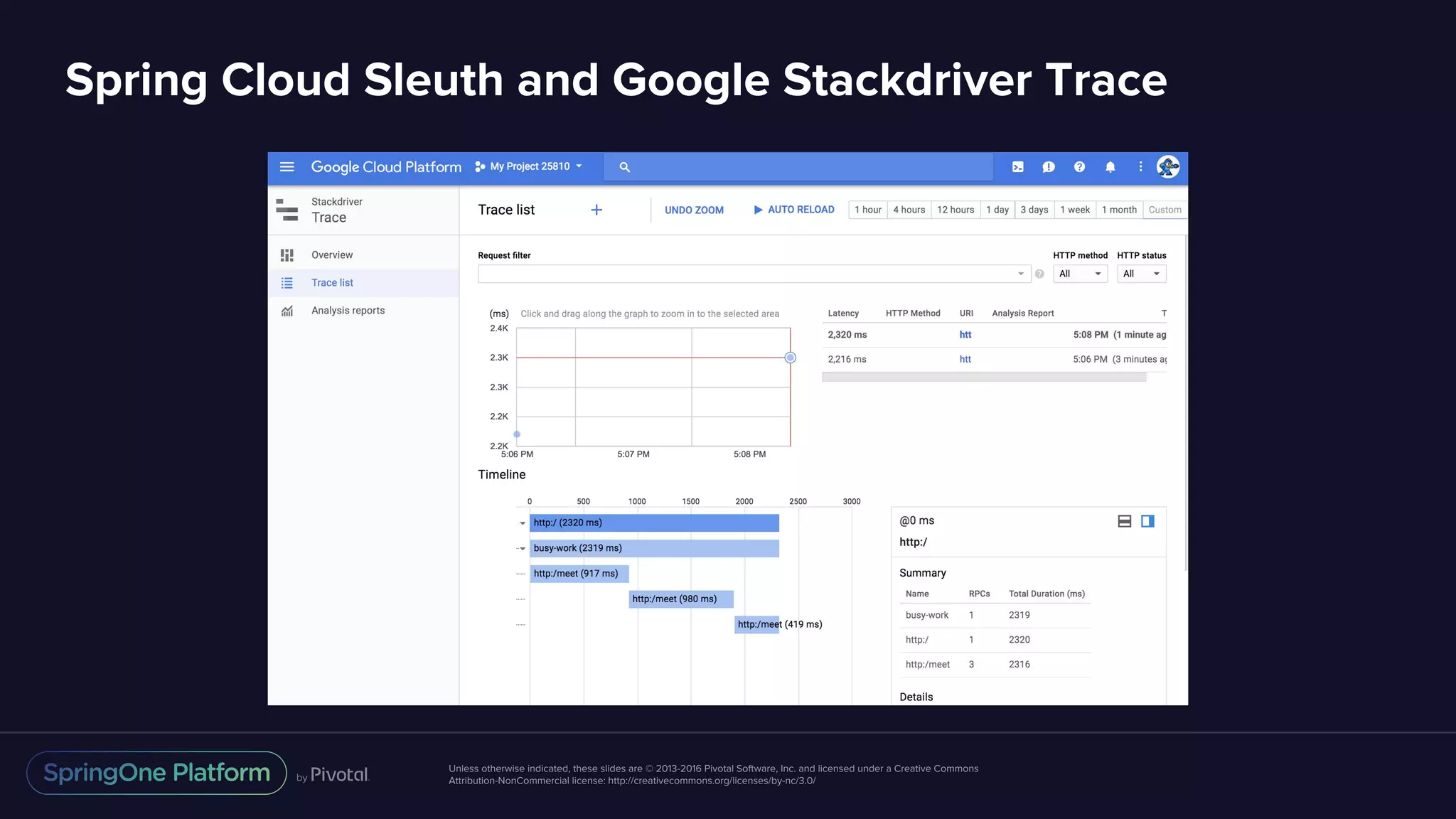Click the plus icon beside Trace list
Screen dimensions: 1456x819
[x=596, y=210]
